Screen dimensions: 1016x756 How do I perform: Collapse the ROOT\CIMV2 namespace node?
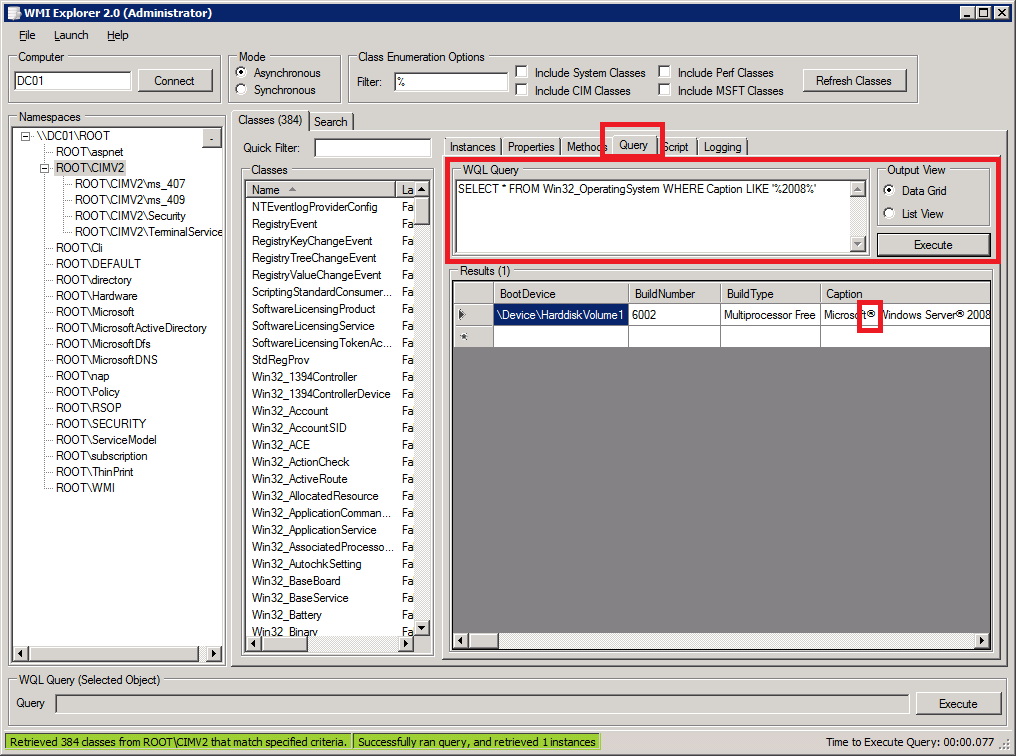coord(45,168)
